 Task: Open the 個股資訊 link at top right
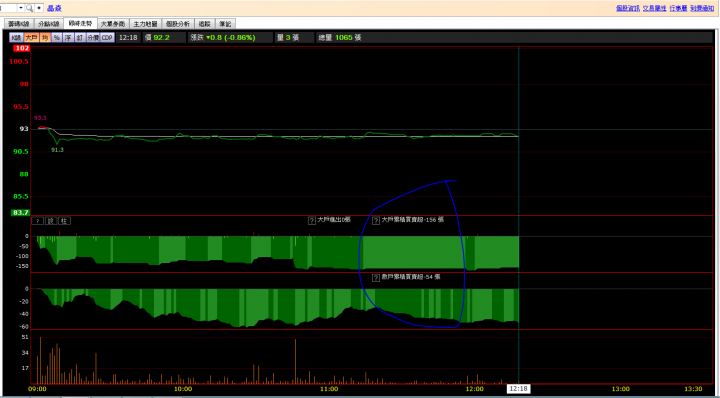(628, 8)
